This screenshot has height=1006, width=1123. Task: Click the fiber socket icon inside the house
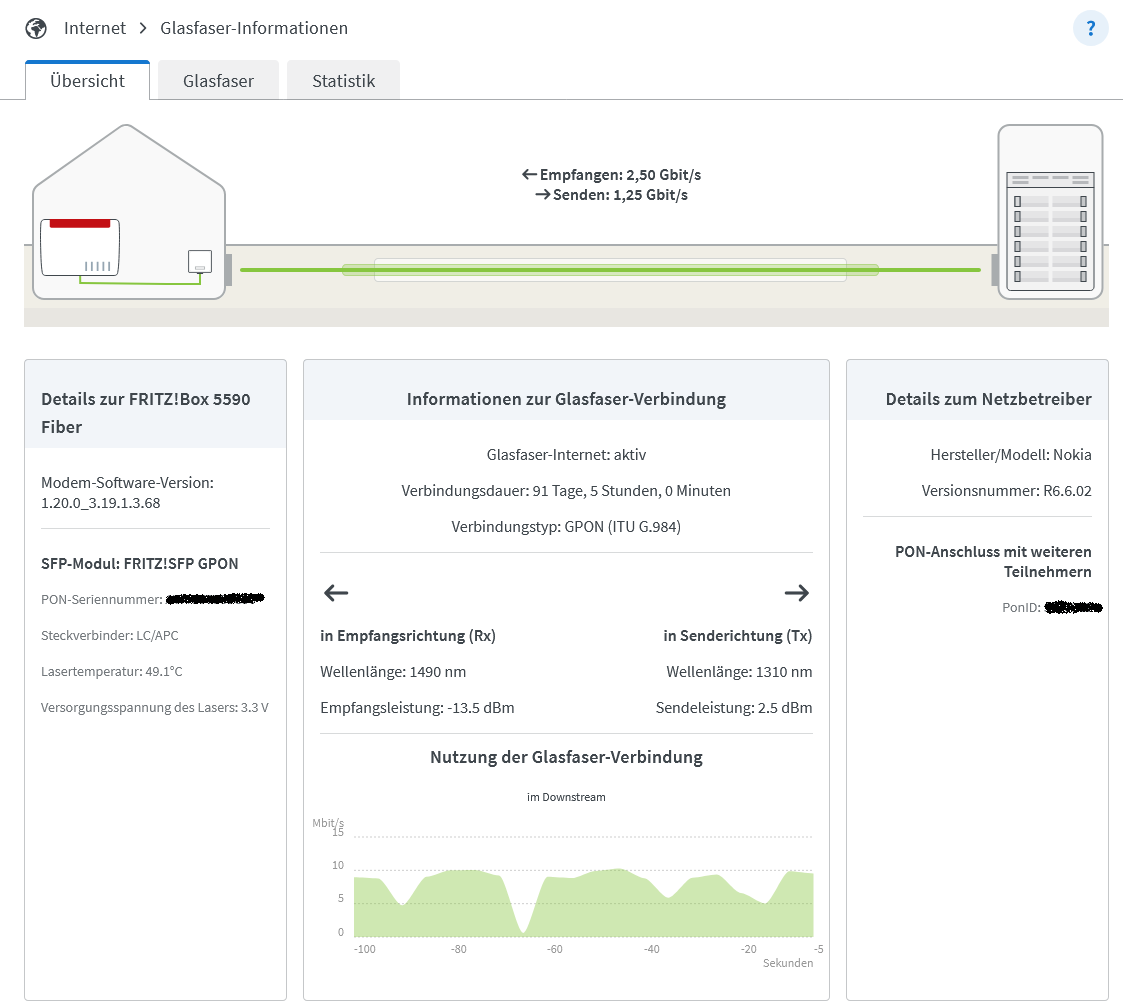pyautogui.click(x=200, y=262)
